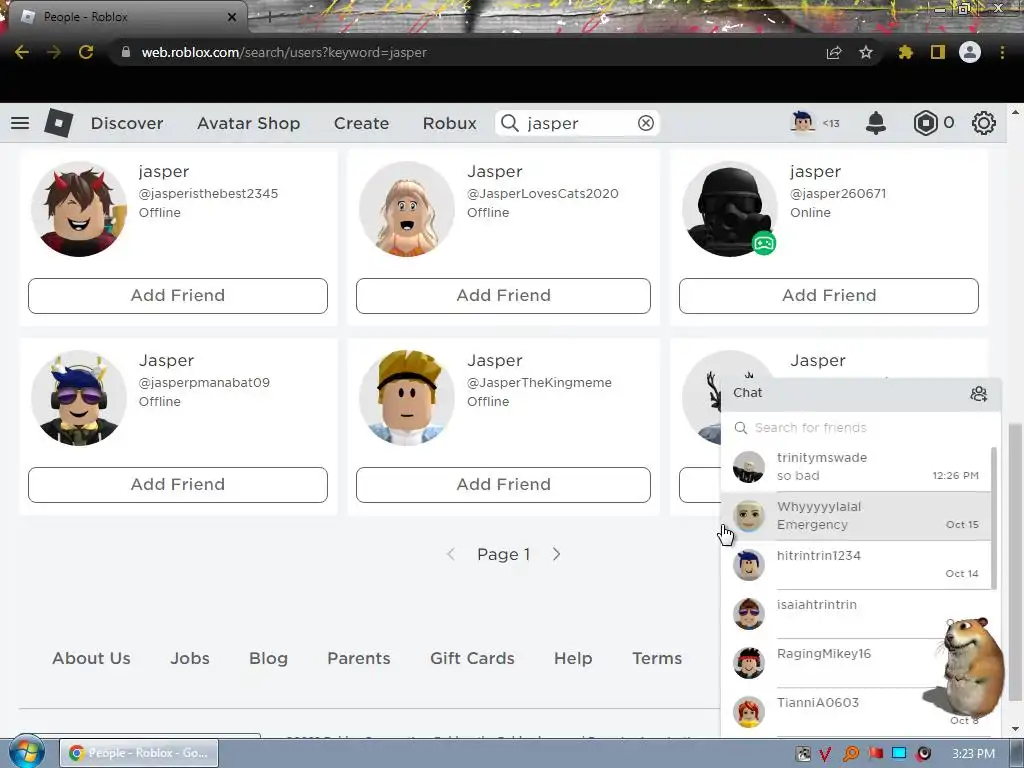Screen dimensions: 1024x768
Task: Open chat with RagingMikey16
Action: (856, 663)
